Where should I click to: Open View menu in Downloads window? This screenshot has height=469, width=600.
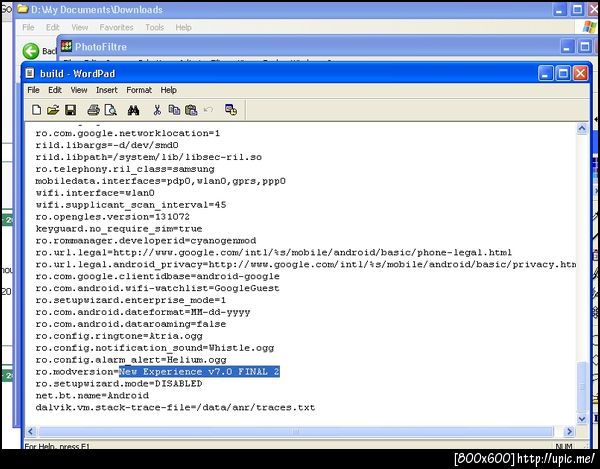coord(80,27)
